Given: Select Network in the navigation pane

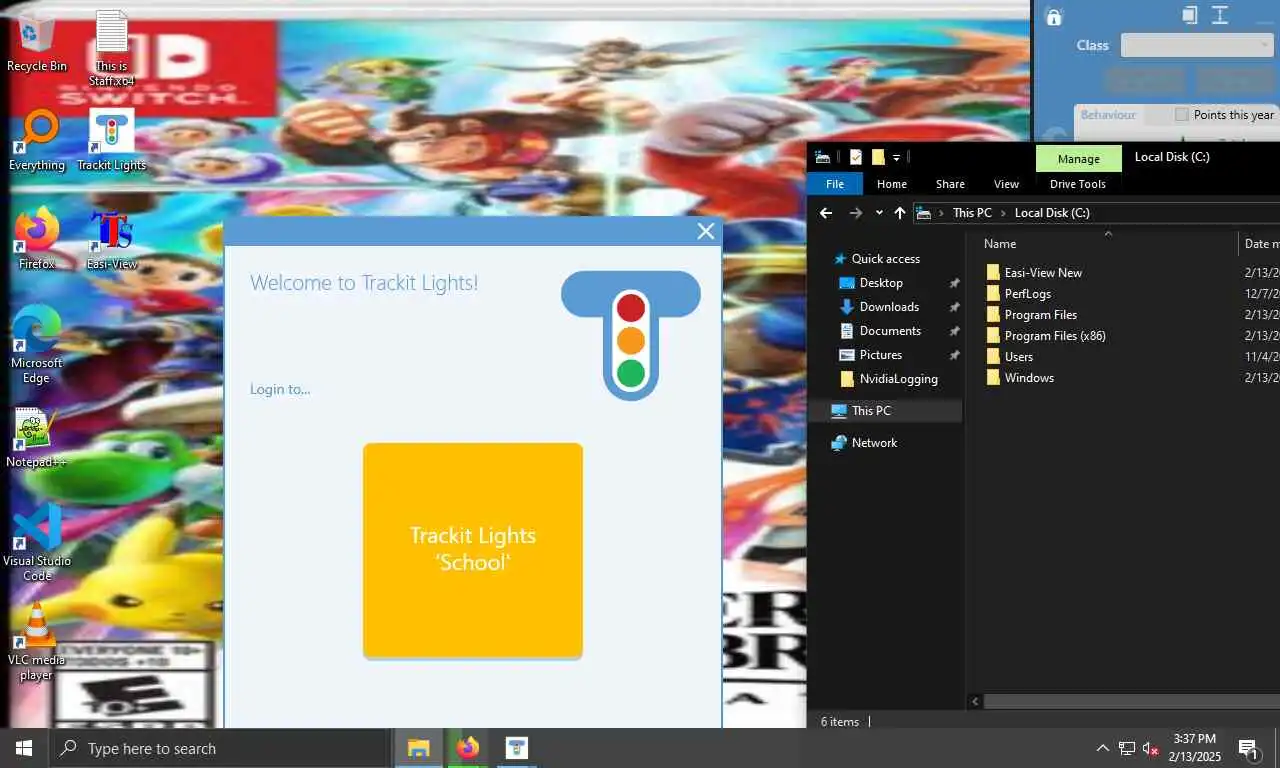Looking at the screenshot, I should pyautogui.click(x=874, y=443).
